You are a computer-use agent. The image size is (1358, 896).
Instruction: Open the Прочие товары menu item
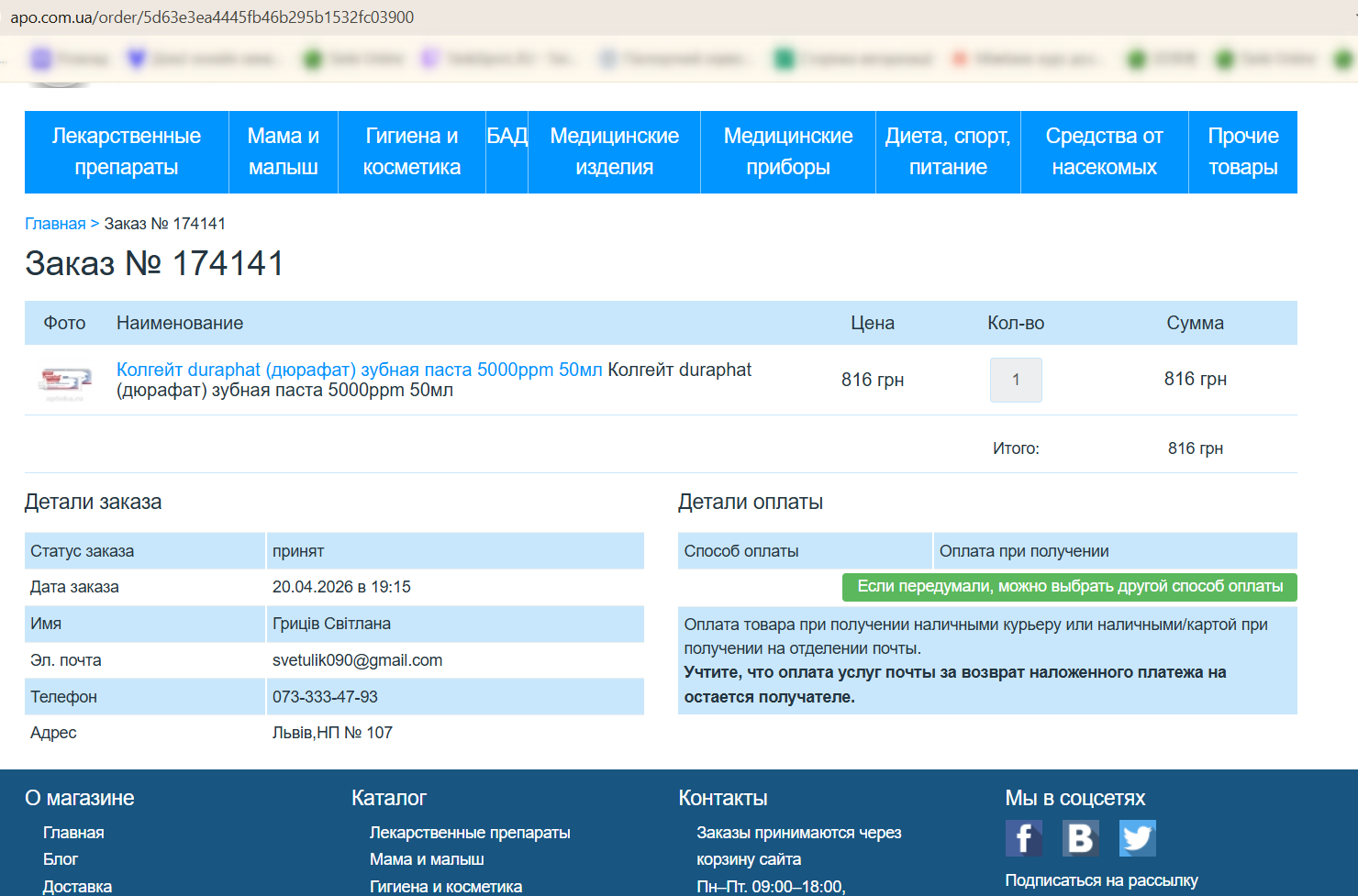(x=1243, y=152)
